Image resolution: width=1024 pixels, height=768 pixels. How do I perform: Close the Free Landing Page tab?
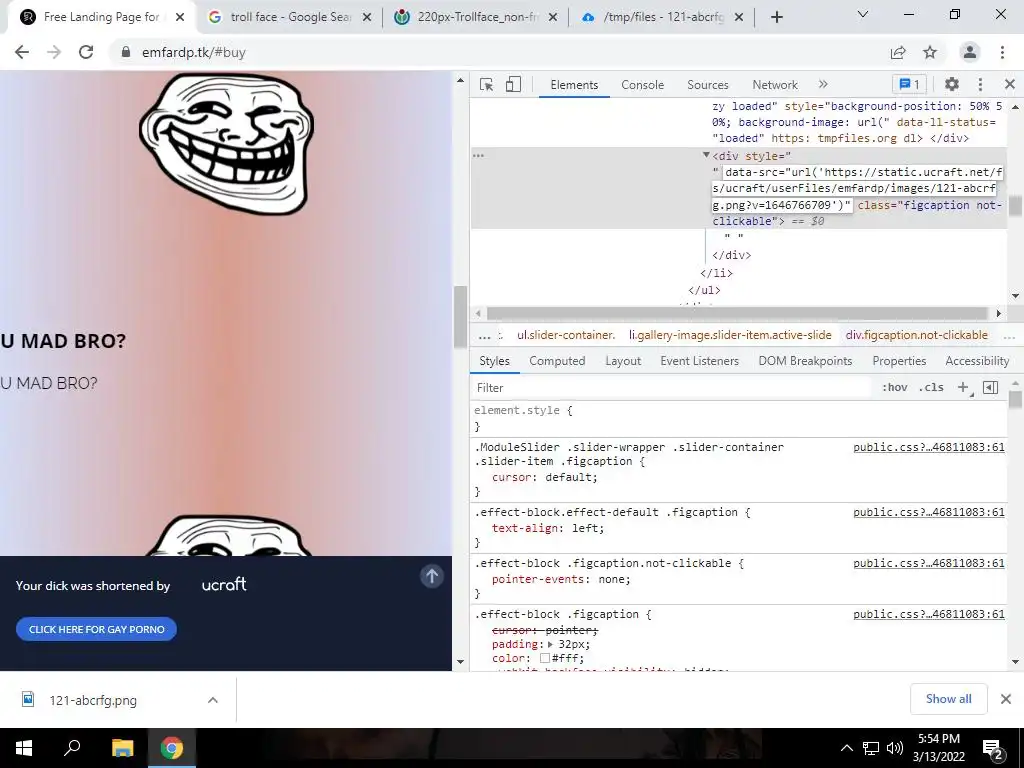coord(180,17)
